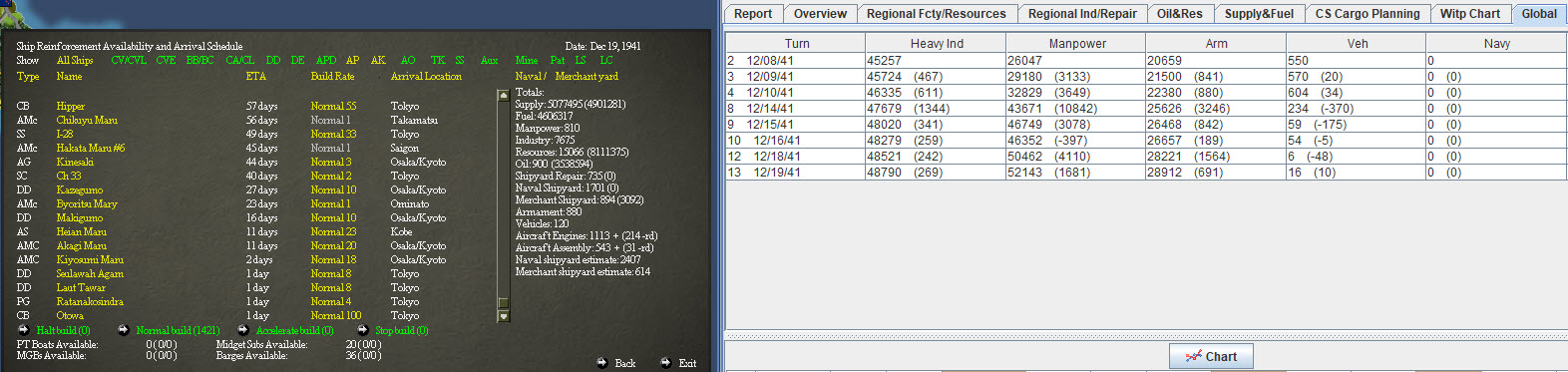Screen dimensions: 1568x372
Task: Sort ship list by Build Rate header
Action: pyautogui.click(x=332, y=77)
